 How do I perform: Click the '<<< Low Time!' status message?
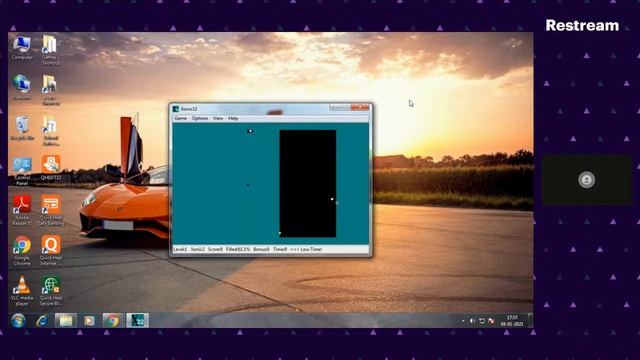coord(306,249)
